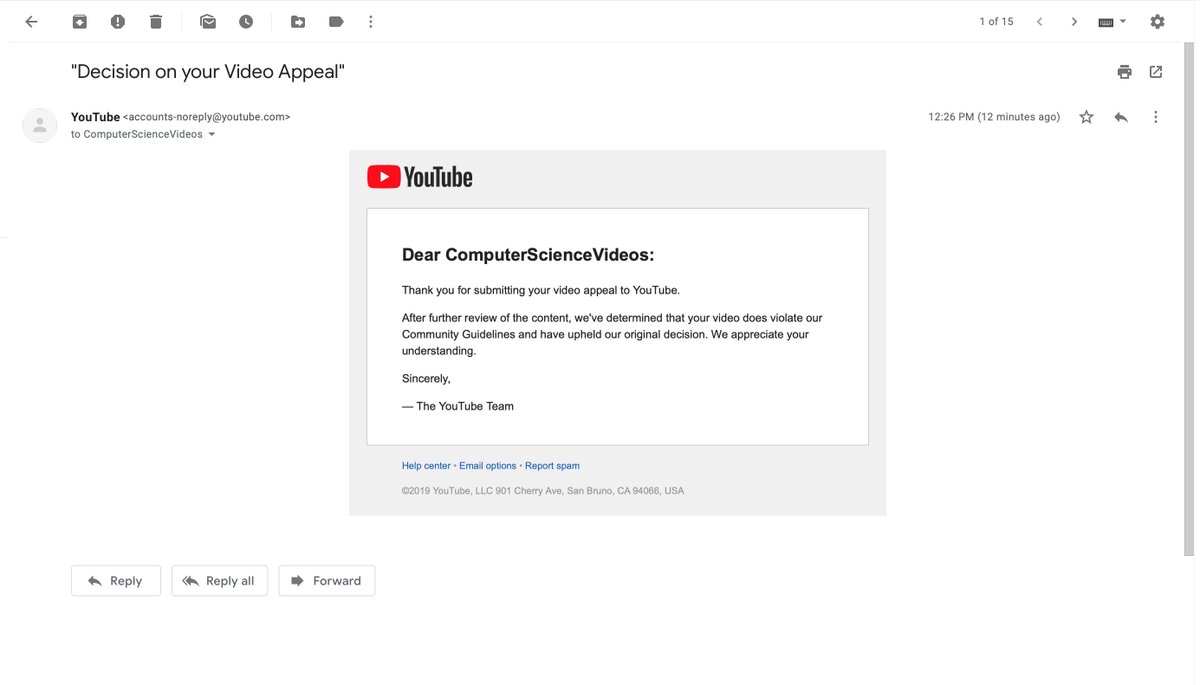Click The YouTube Team signature
The width and height of the screenshot is (1200, 685).
click(458, 406)
